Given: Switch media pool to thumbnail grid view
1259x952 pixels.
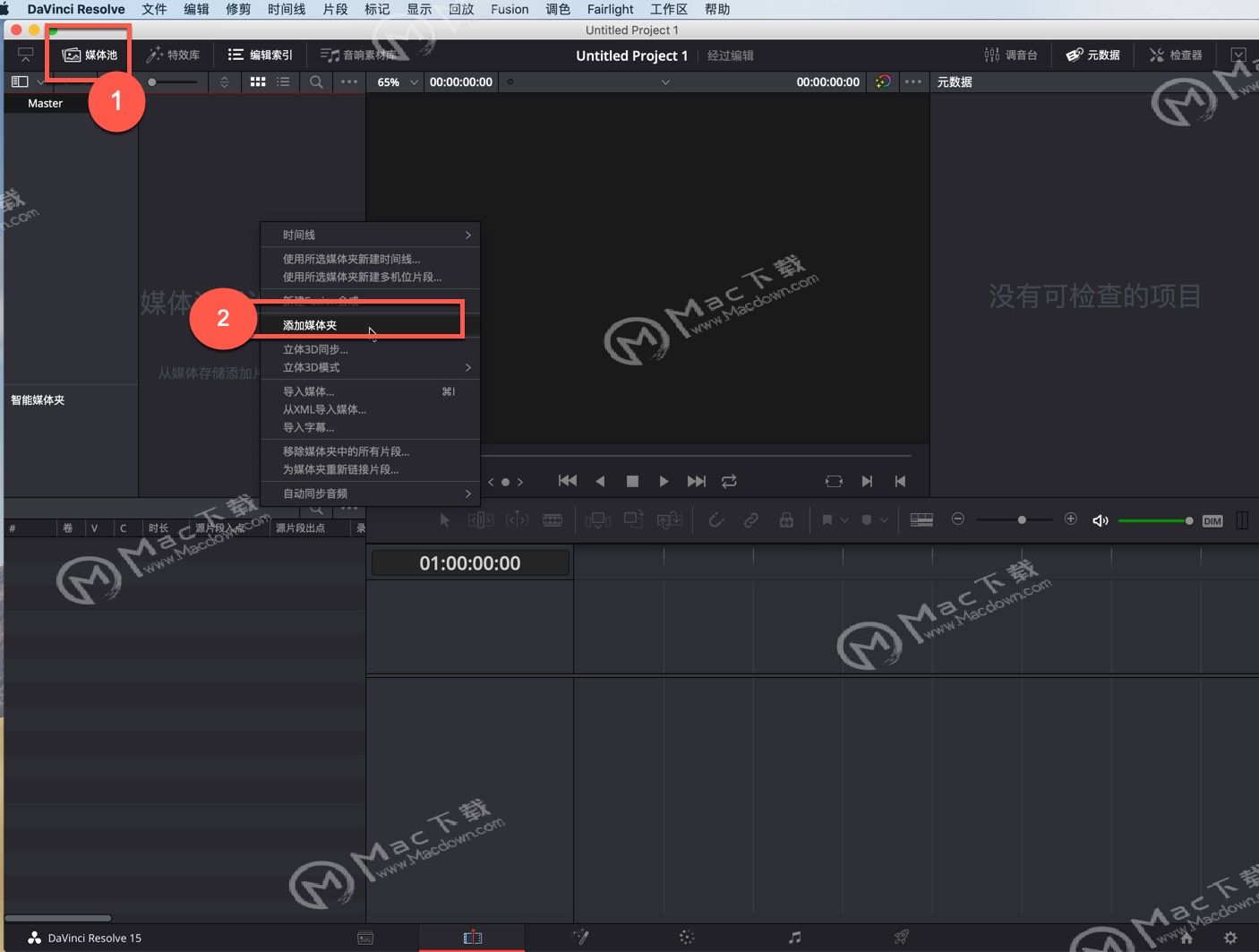Looking at the screenshot, I should pyautogui.click(x=258, y=81).
